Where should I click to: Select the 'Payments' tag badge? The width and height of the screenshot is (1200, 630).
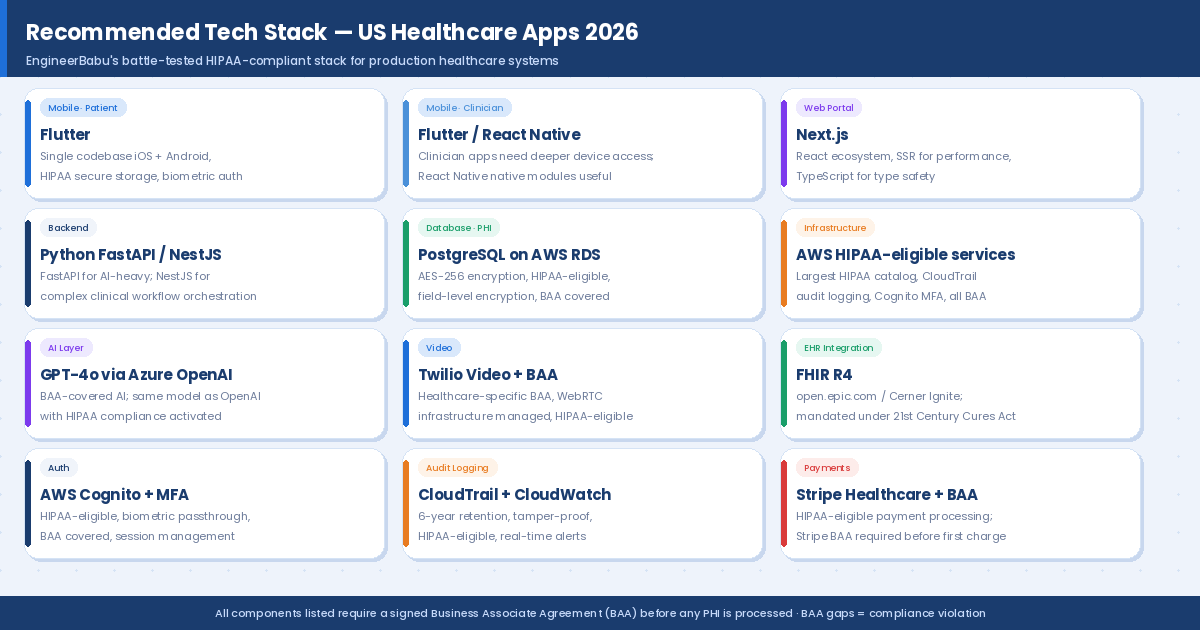coord(827,468)
